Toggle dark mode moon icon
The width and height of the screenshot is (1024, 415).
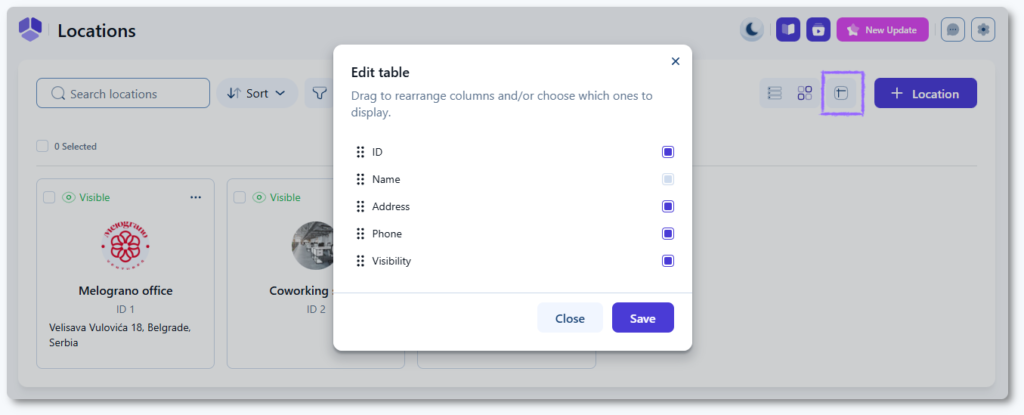click(751, 30)
